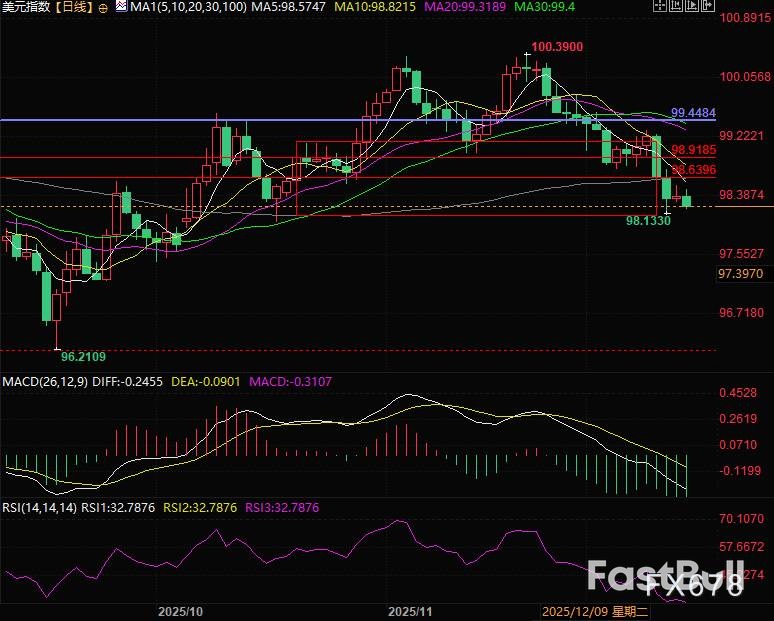Click the 美元指数 symbol name

[x=24, y=7]
